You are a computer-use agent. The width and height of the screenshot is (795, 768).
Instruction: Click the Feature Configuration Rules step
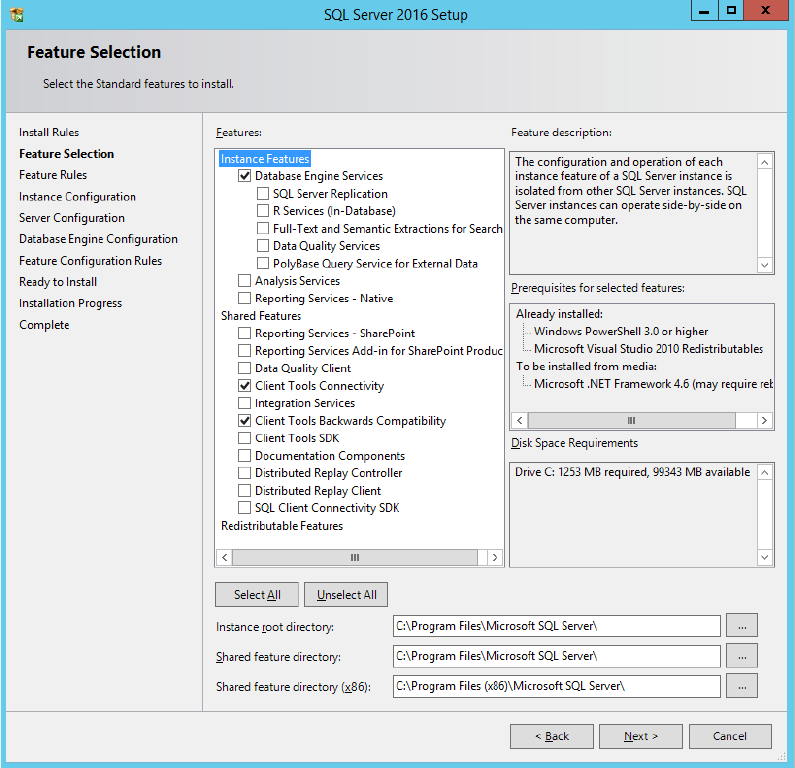pos(91,261)
